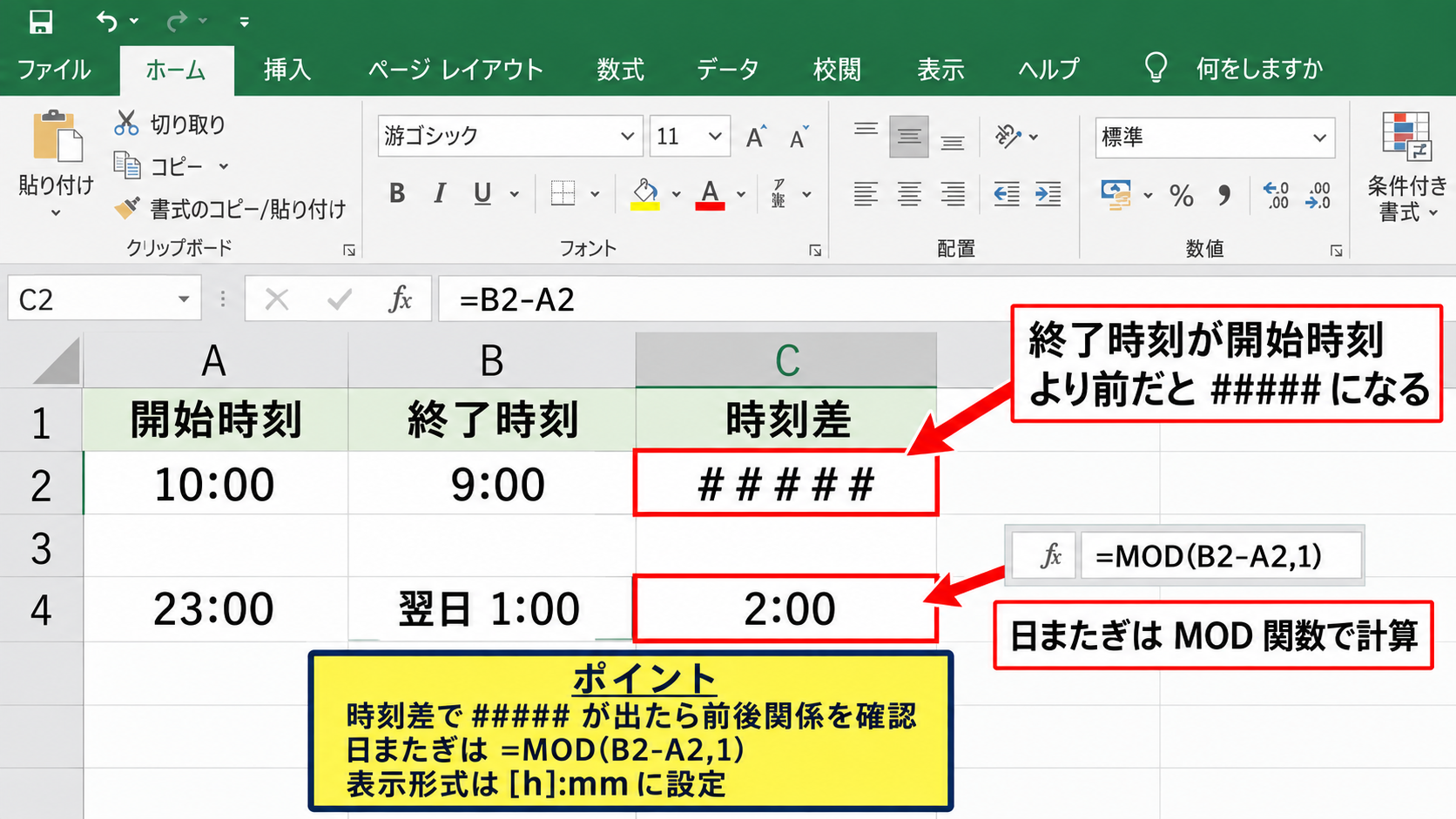Click the Increase Indent icon
Screen dimensions: 1456x819
pyautogui.click(x=1048, y=193)
